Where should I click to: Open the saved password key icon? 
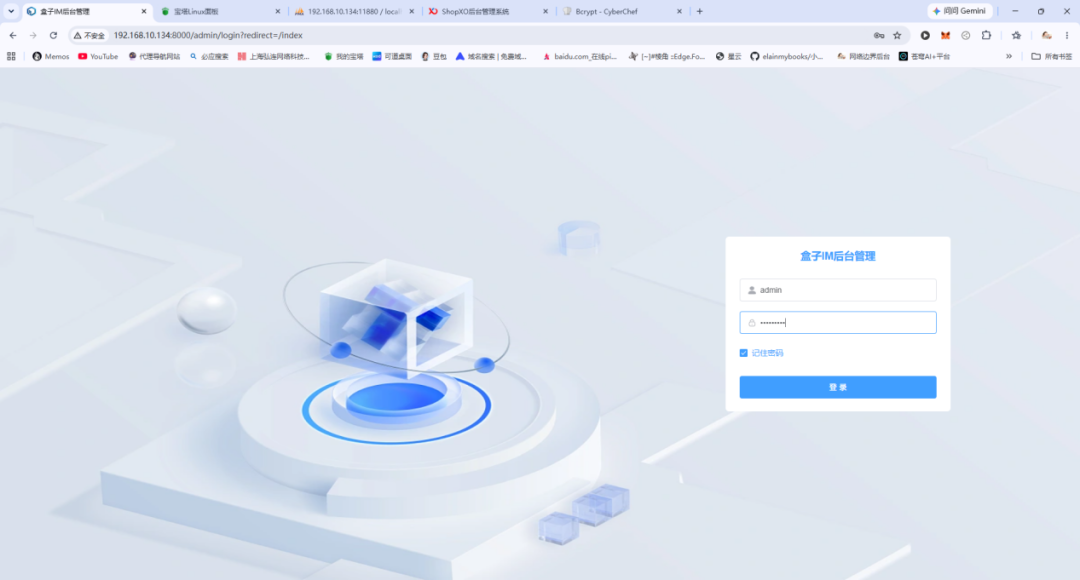(879, 35)
